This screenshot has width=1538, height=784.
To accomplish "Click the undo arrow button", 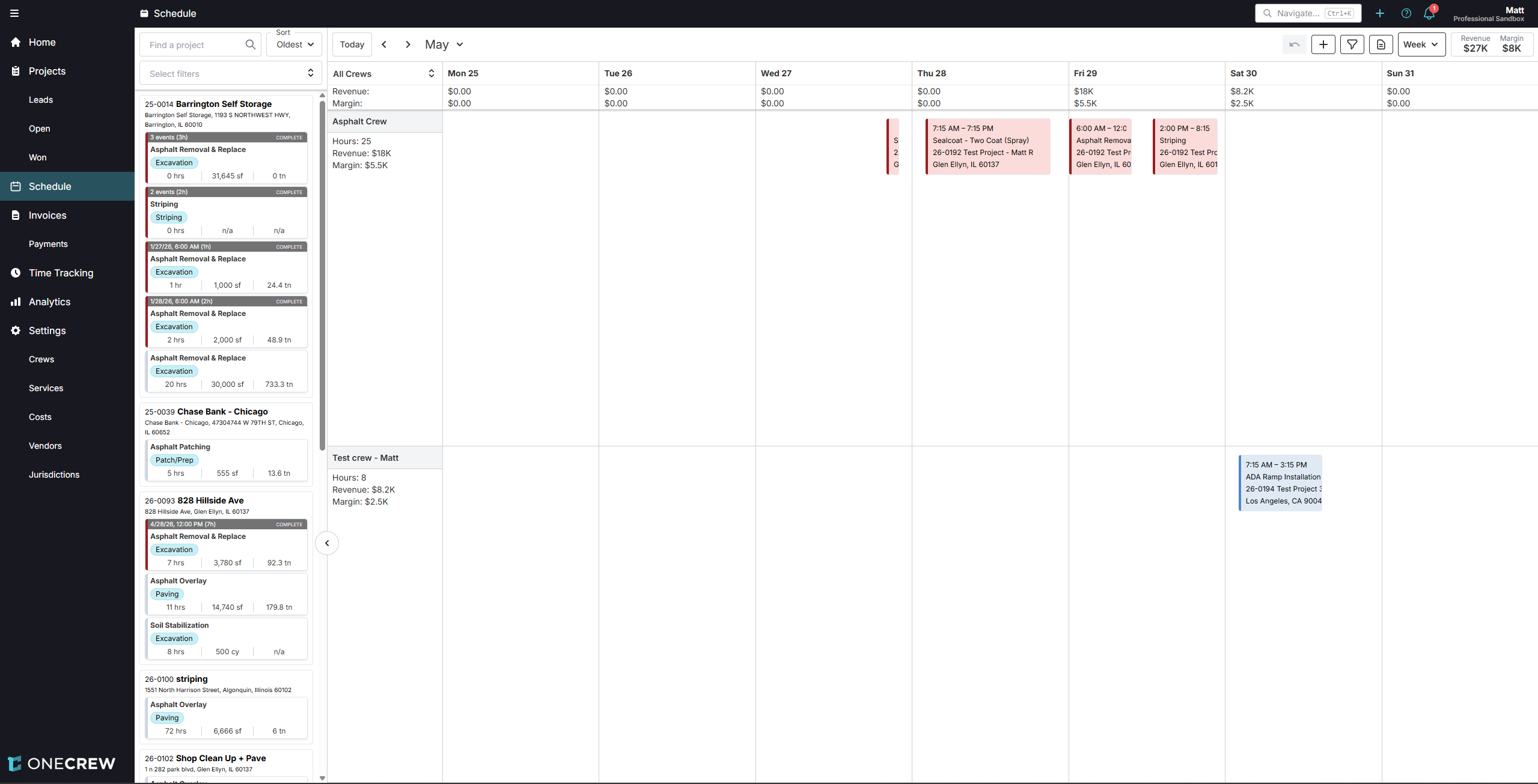I will coord(1295,44).
